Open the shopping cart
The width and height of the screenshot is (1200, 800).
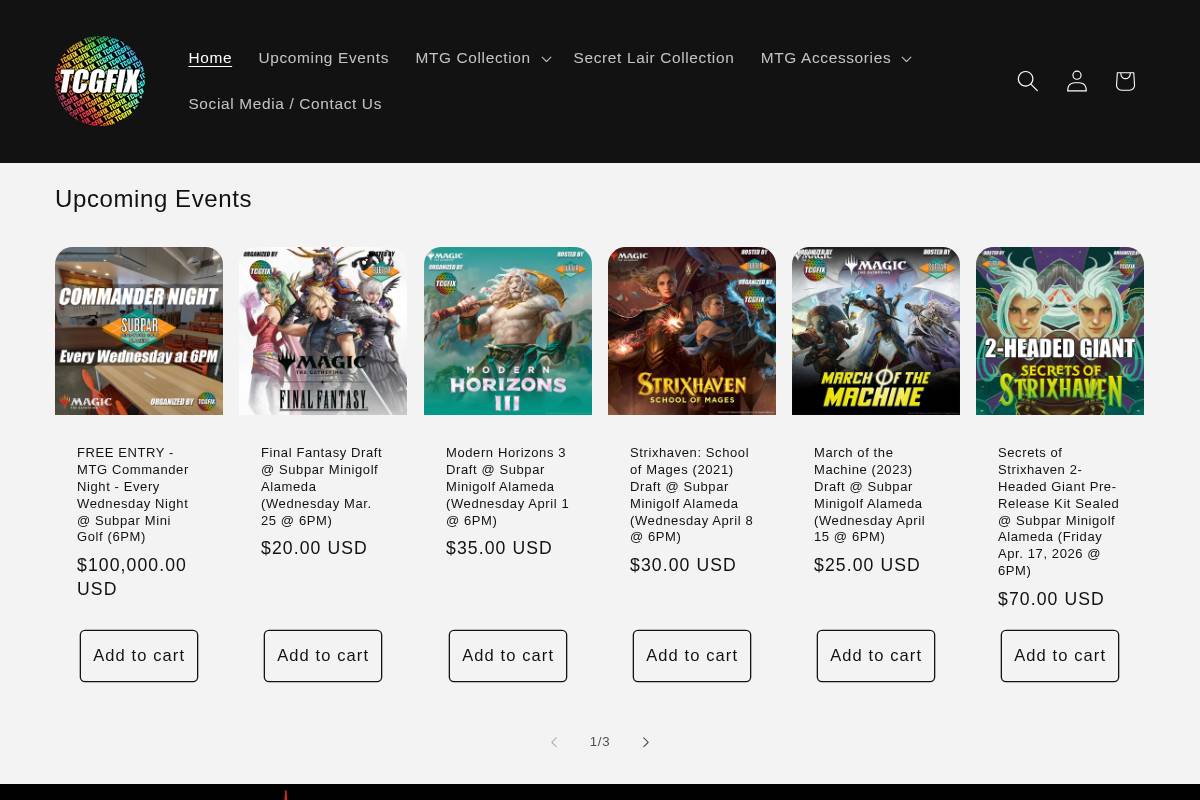[x=1124, y=81]
